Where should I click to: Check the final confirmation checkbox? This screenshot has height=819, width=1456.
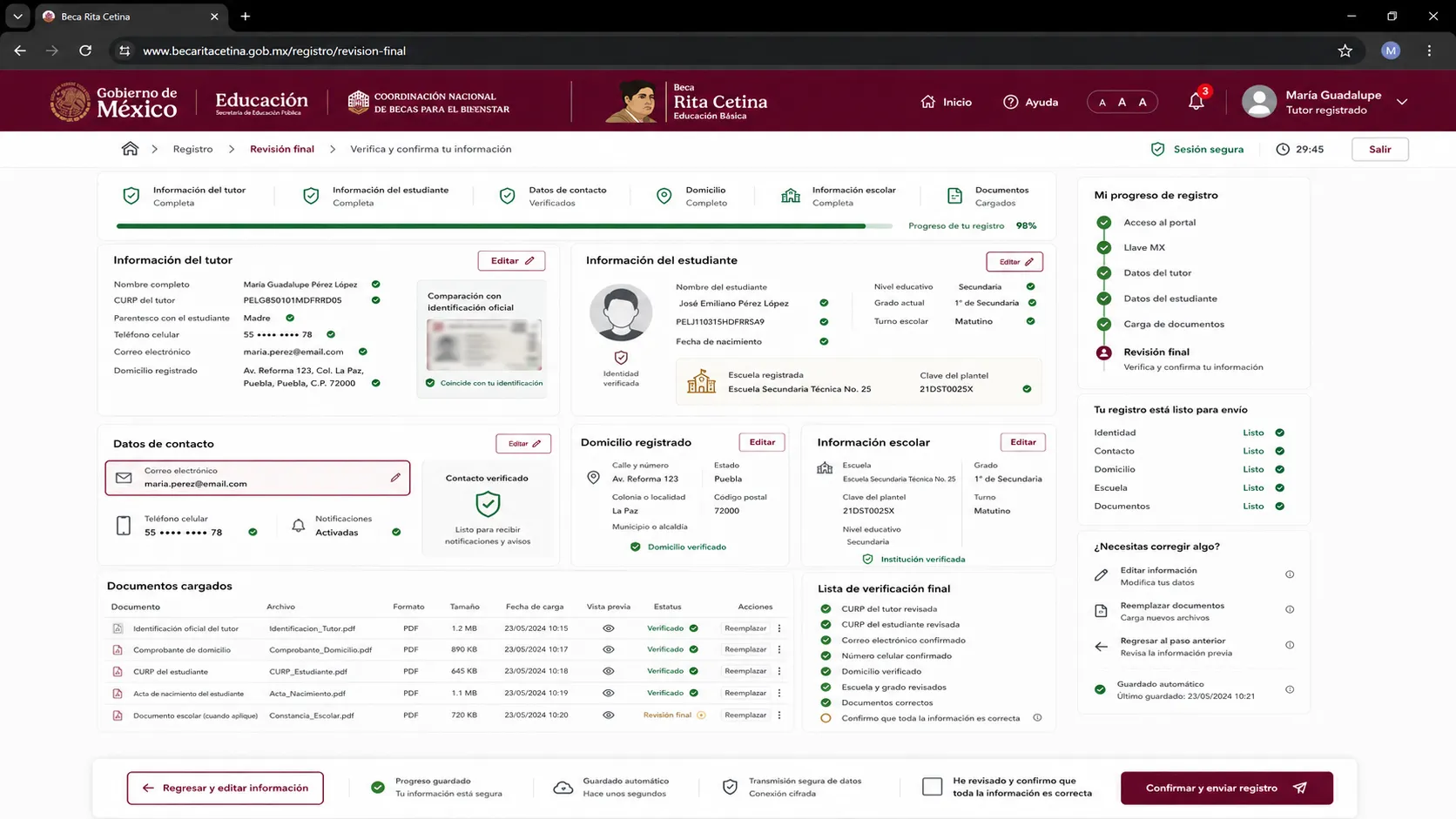[x=932, y=787]
